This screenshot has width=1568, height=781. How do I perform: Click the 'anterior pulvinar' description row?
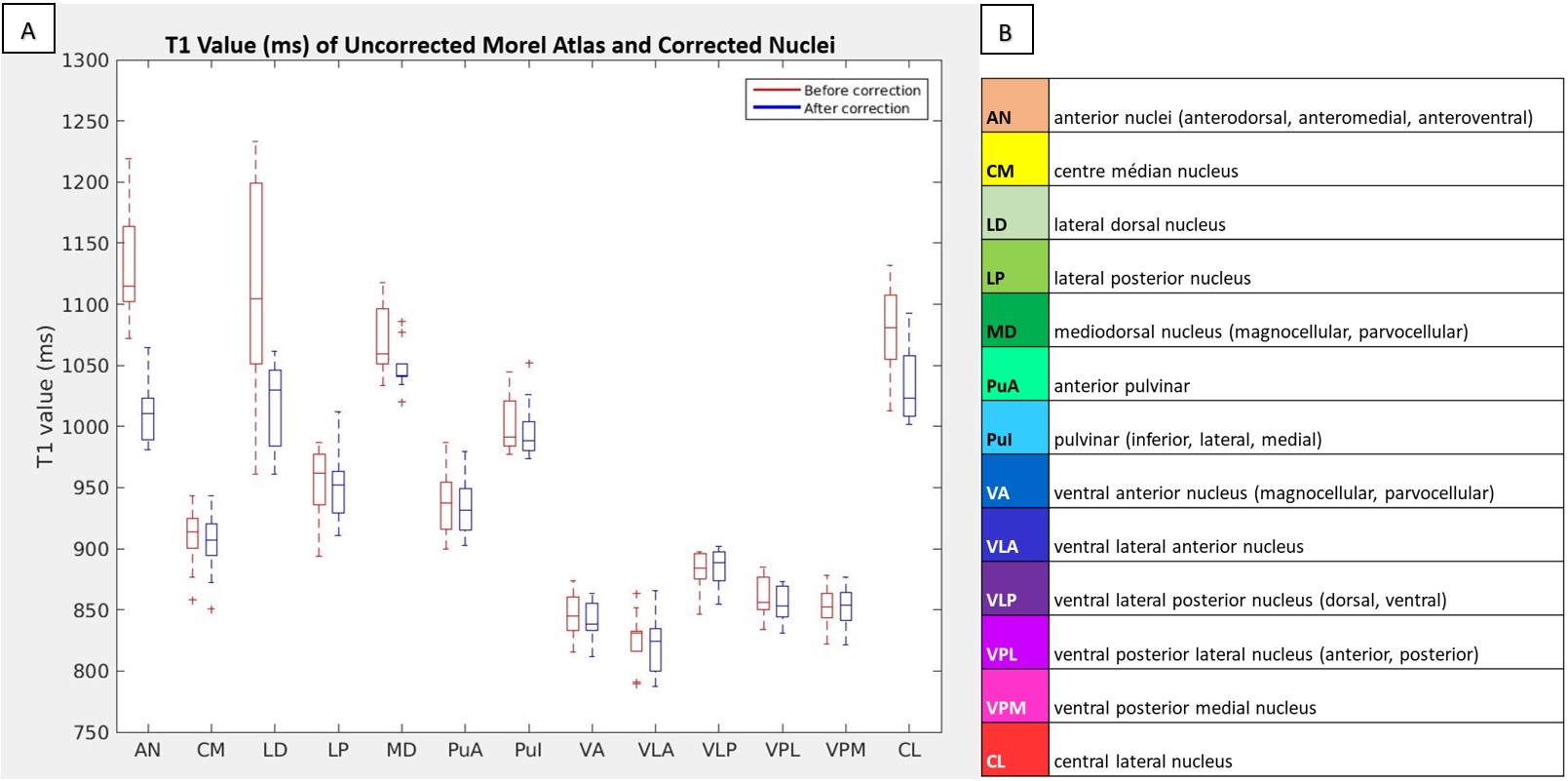[1121, 386]
